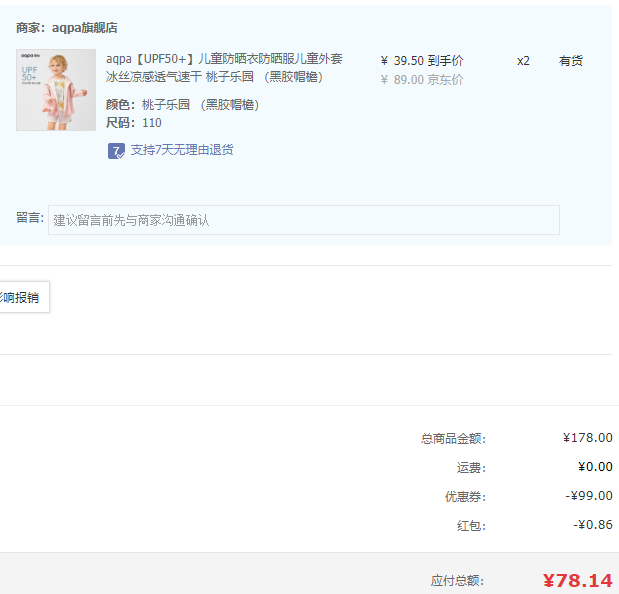Select the ¥ 89.00 京东价 price

pos(422,80)
